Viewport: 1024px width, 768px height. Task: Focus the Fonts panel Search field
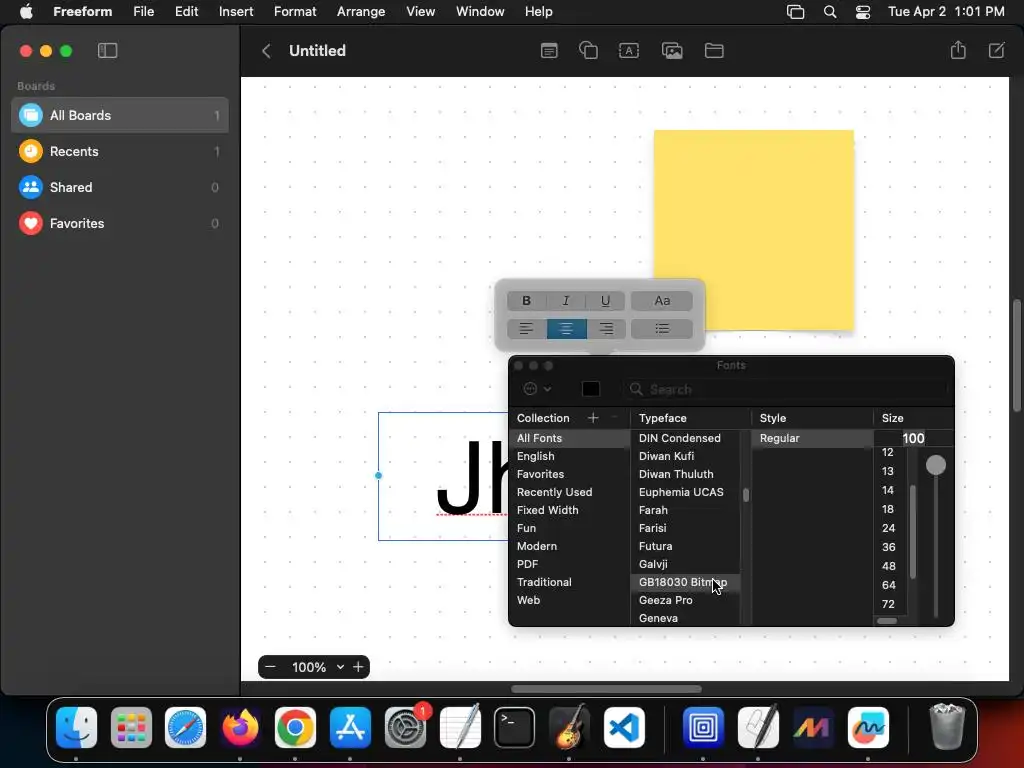tap(786, 389)
